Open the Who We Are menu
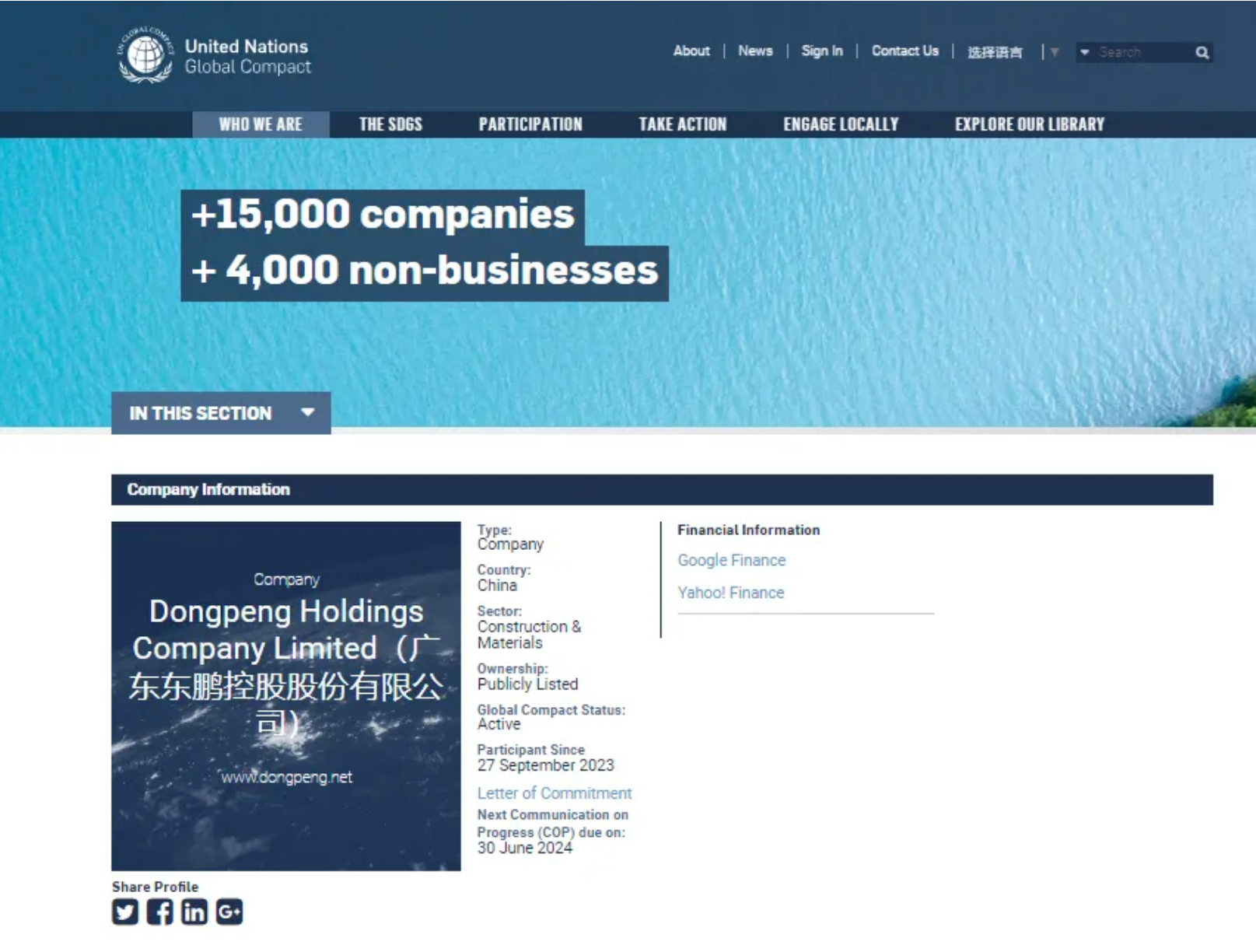The width and height of the screenshot is (1256, 952). coord(261,124)
